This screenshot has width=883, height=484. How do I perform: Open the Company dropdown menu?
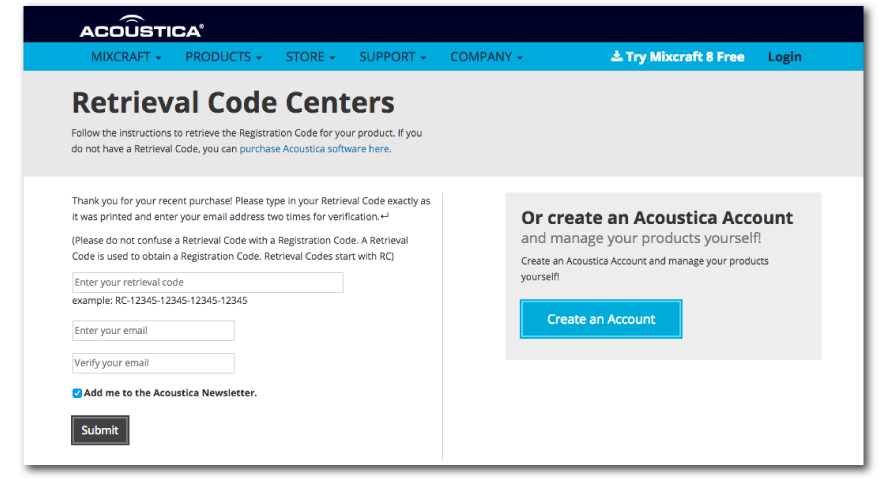[x=487, y=57]
